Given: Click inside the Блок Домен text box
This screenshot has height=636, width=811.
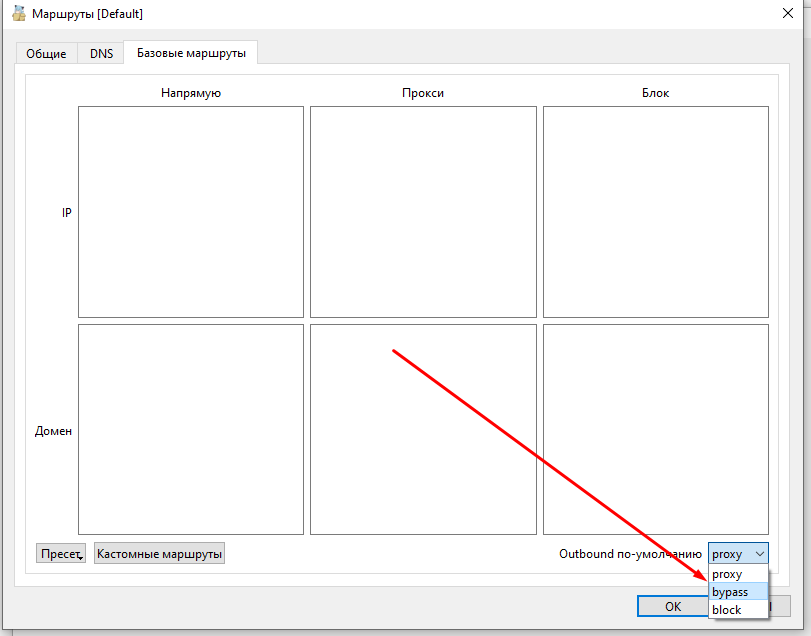Looking at the screenshot, I should 655,429.
